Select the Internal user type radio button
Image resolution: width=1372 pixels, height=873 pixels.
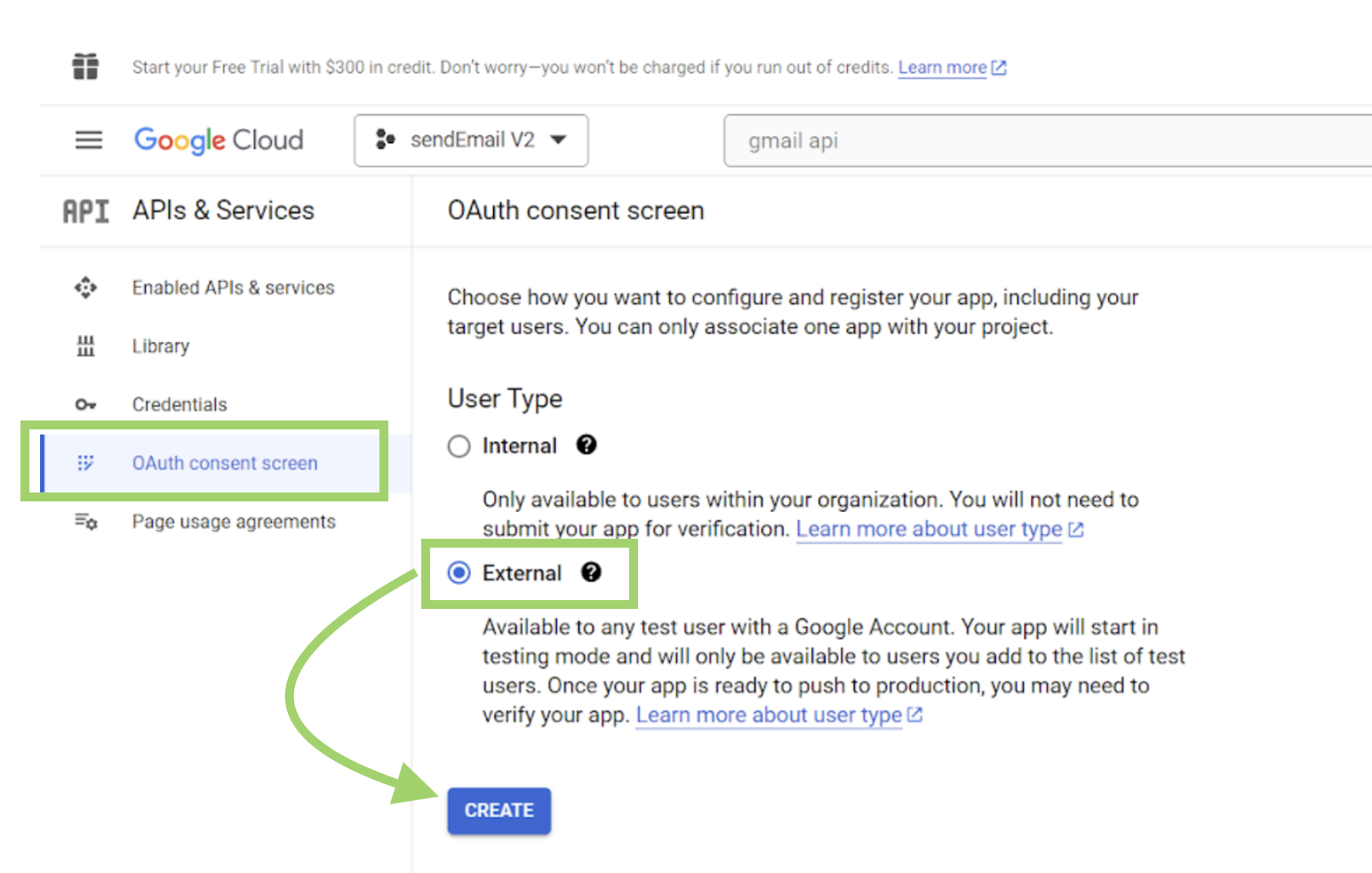tap(459, 445)
